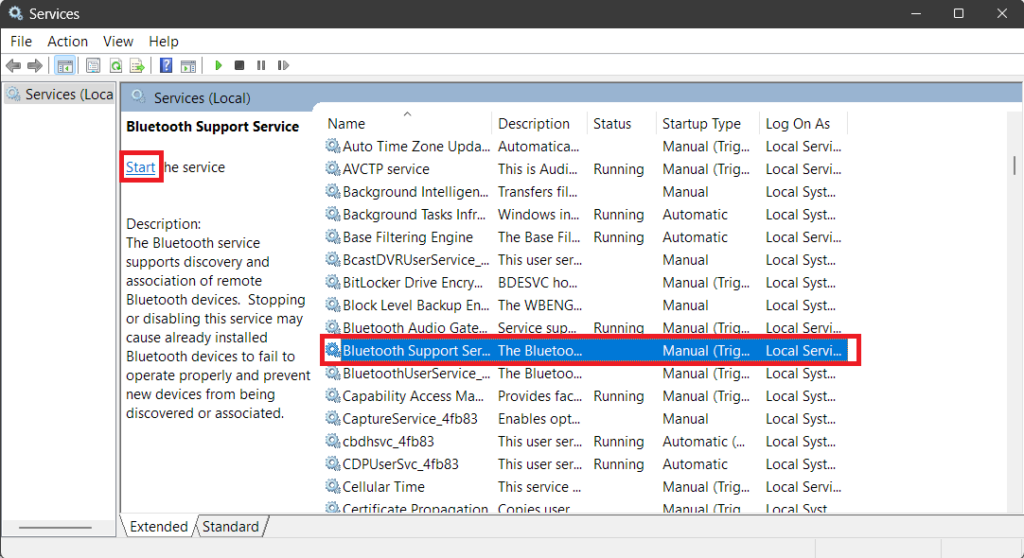Sort list by the Name column header
Screen dimensions: 1024x558
(x=347, y=124)
